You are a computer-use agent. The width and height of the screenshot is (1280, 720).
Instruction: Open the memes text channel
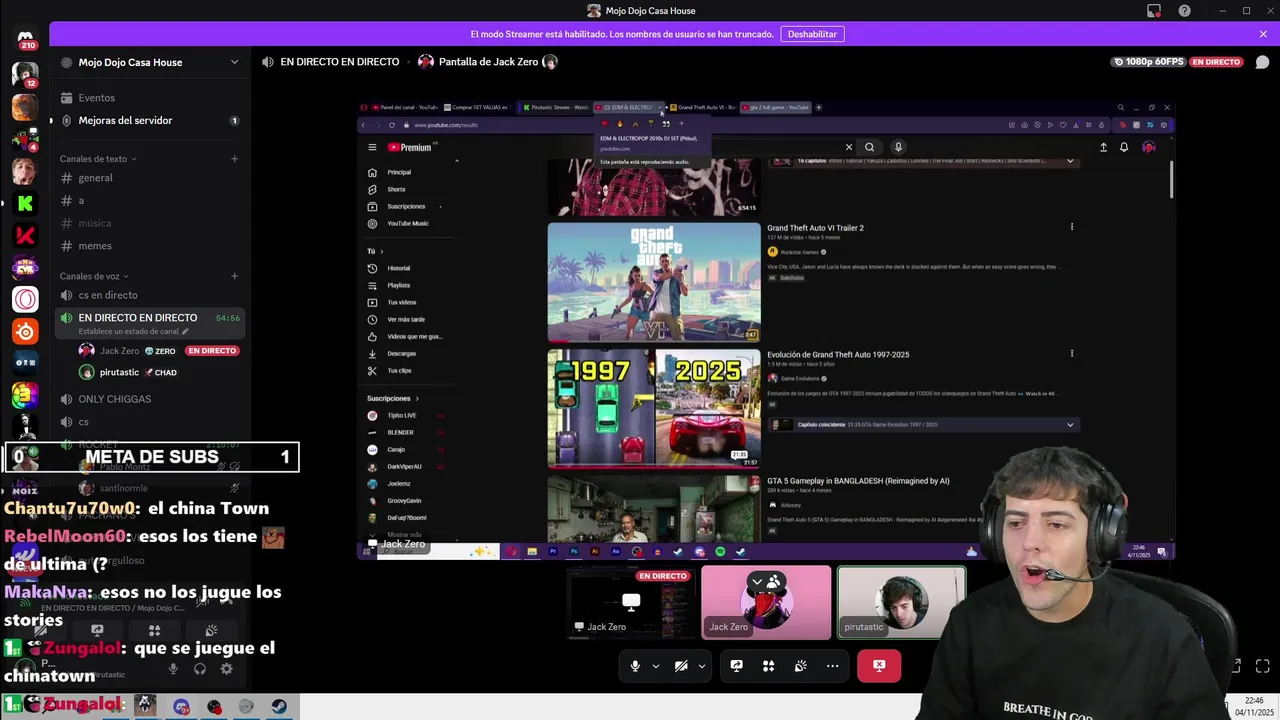coord(150,246)
